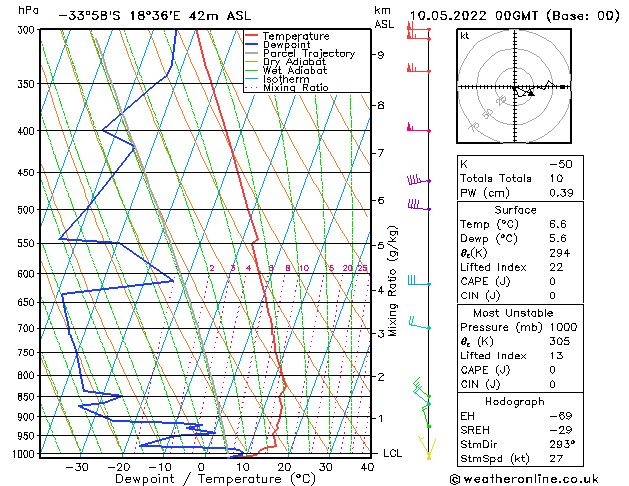The width and height of the screenshot is (629, 486).
Task: Click the pink mixing ratio value 25
Action: (x=362, y=268)
